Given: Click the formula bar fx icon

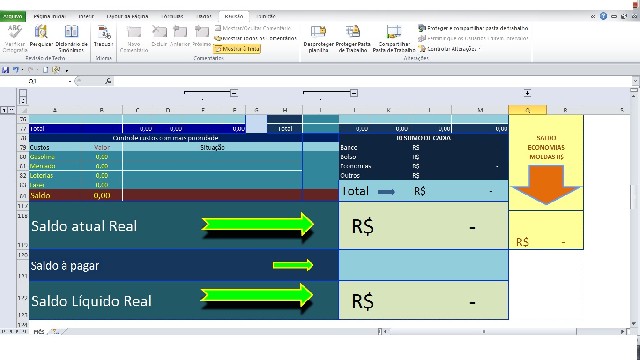Looking at the screenshot, I should click(108, 81).
